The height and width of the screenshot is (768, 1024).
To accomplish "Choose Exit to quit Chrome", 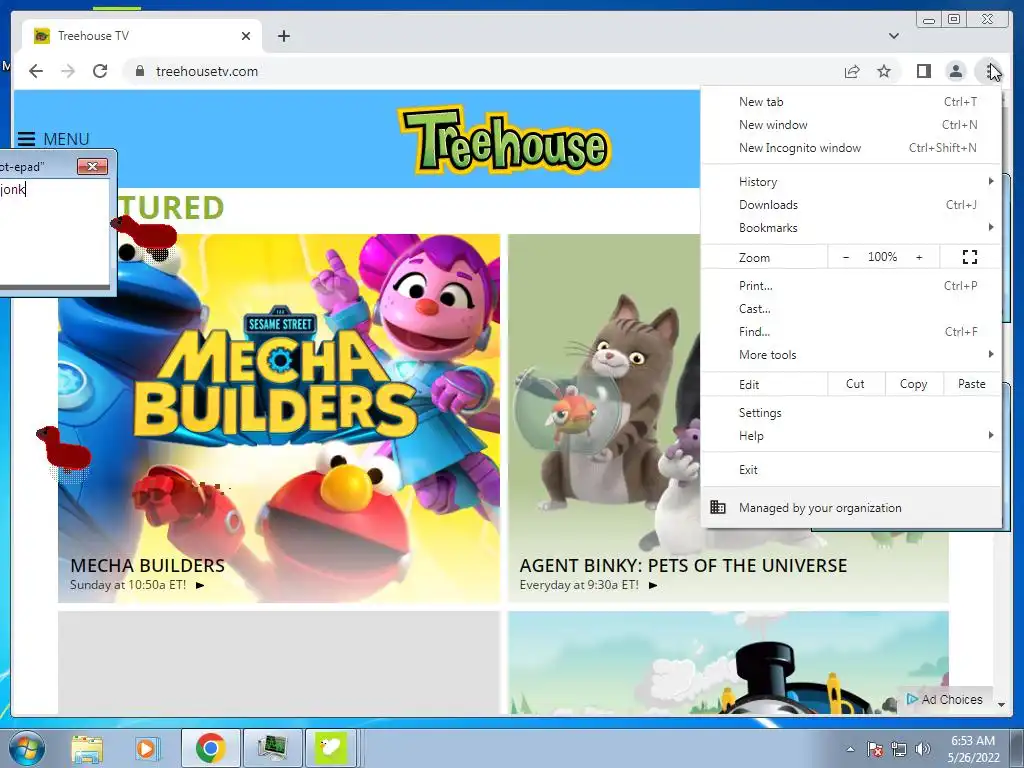I will pyautogui.click(x=850, y=470).
